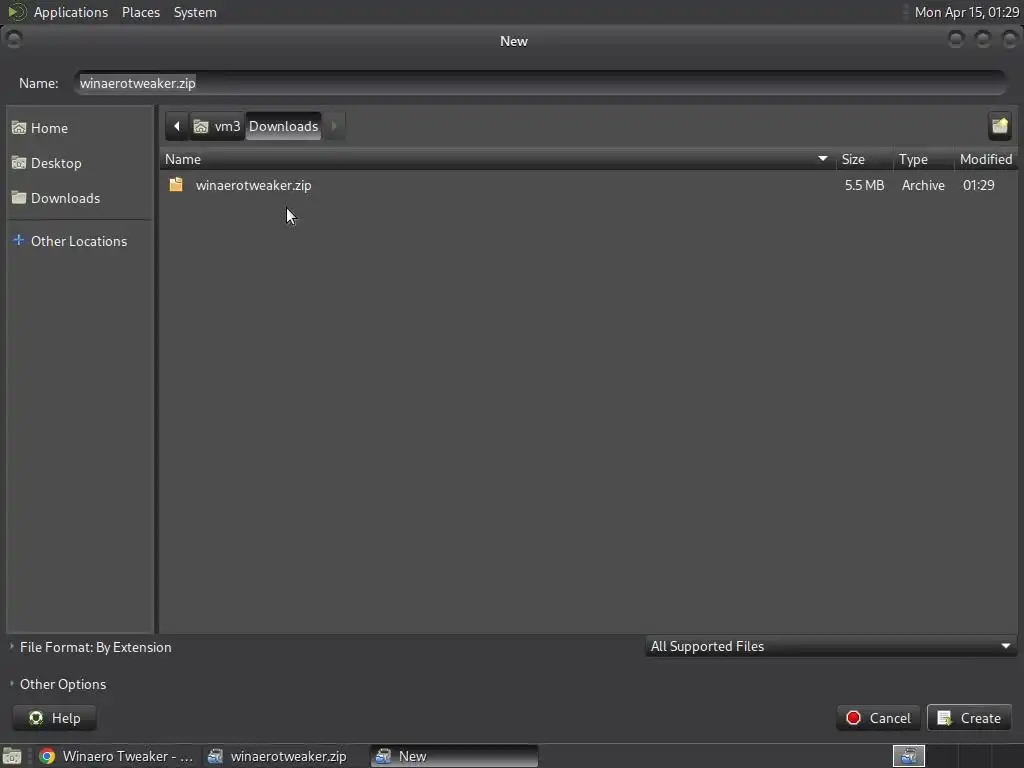Image resolution: width=1024 pixels, height=768 pixels.
Task: Switch to Winaero Tweaker Chrome taskbar window
Action: point(116,756)
